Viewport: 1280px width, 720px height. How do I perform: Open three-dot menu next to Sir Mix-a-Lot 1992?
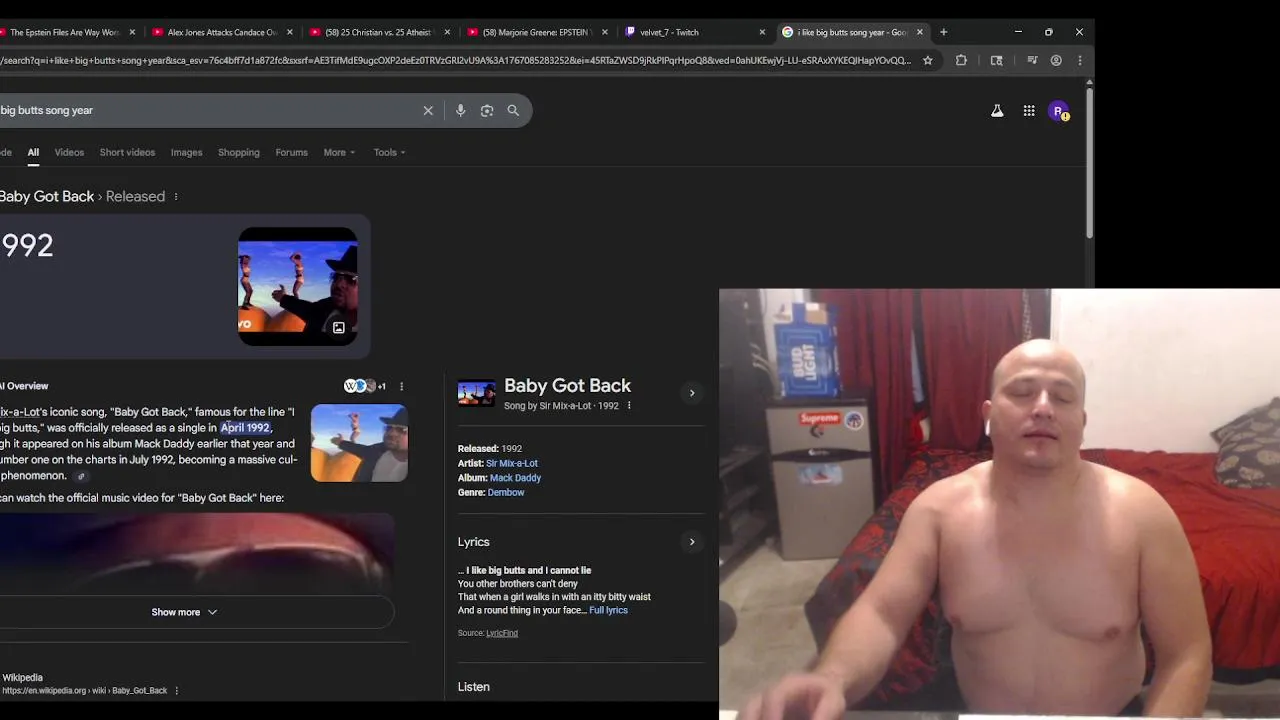(628, 406)
